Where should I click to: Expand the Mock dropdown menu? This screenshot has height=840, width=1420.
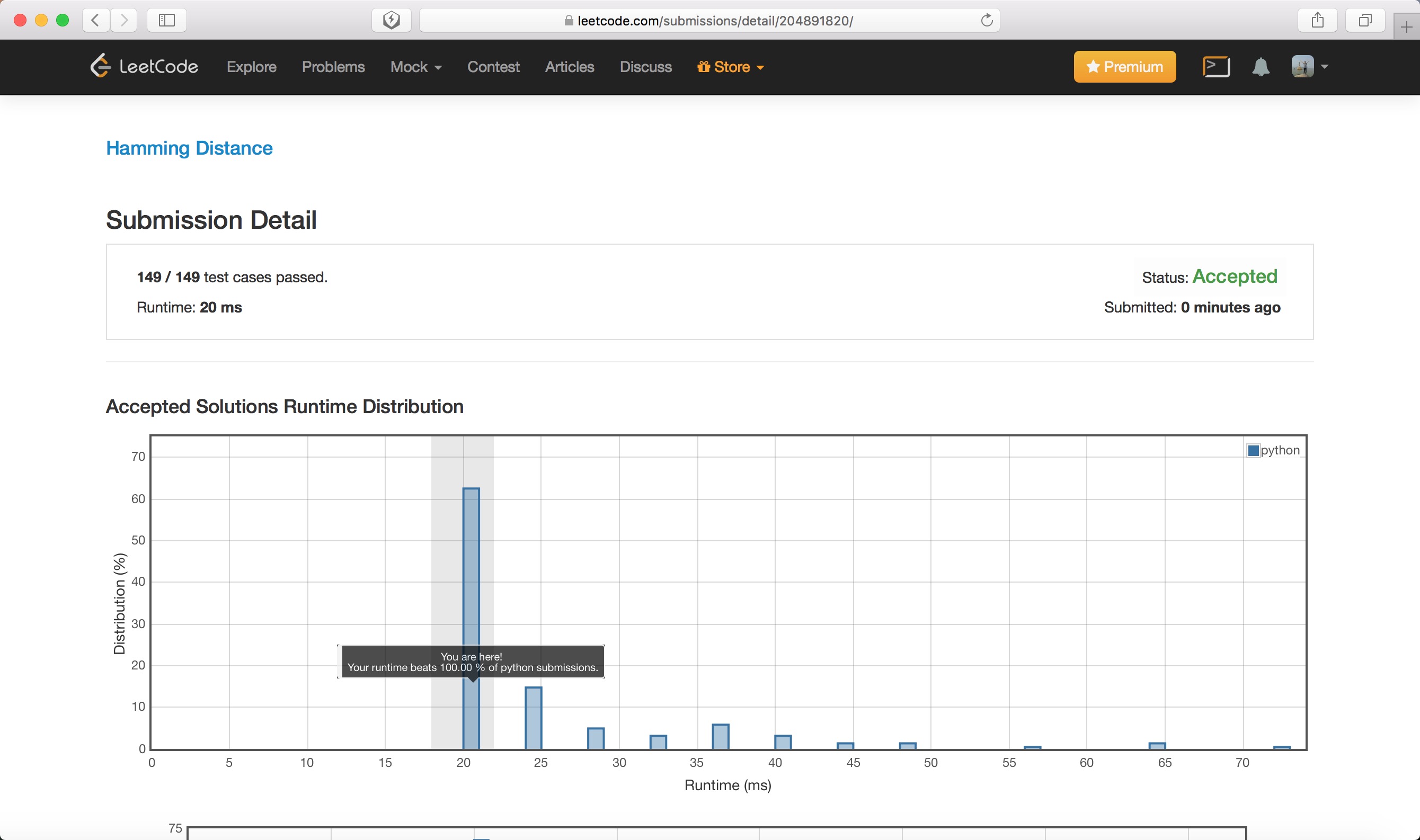pos(416,67)
